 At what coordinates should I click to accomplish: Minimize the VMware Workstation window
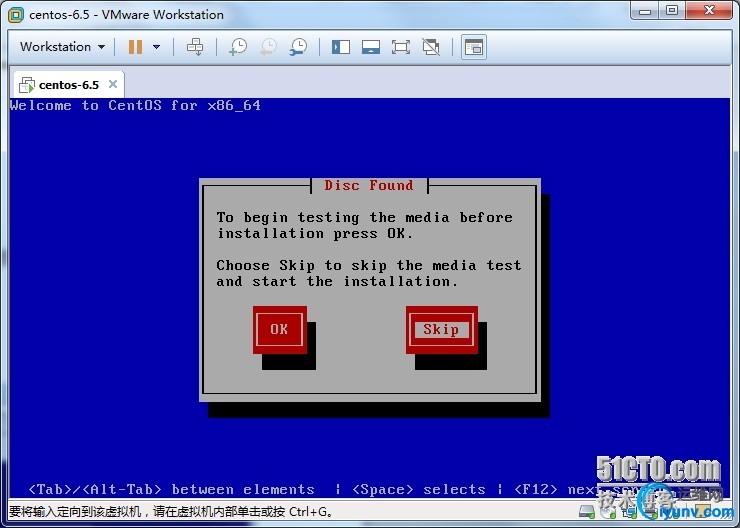(645, 11)
